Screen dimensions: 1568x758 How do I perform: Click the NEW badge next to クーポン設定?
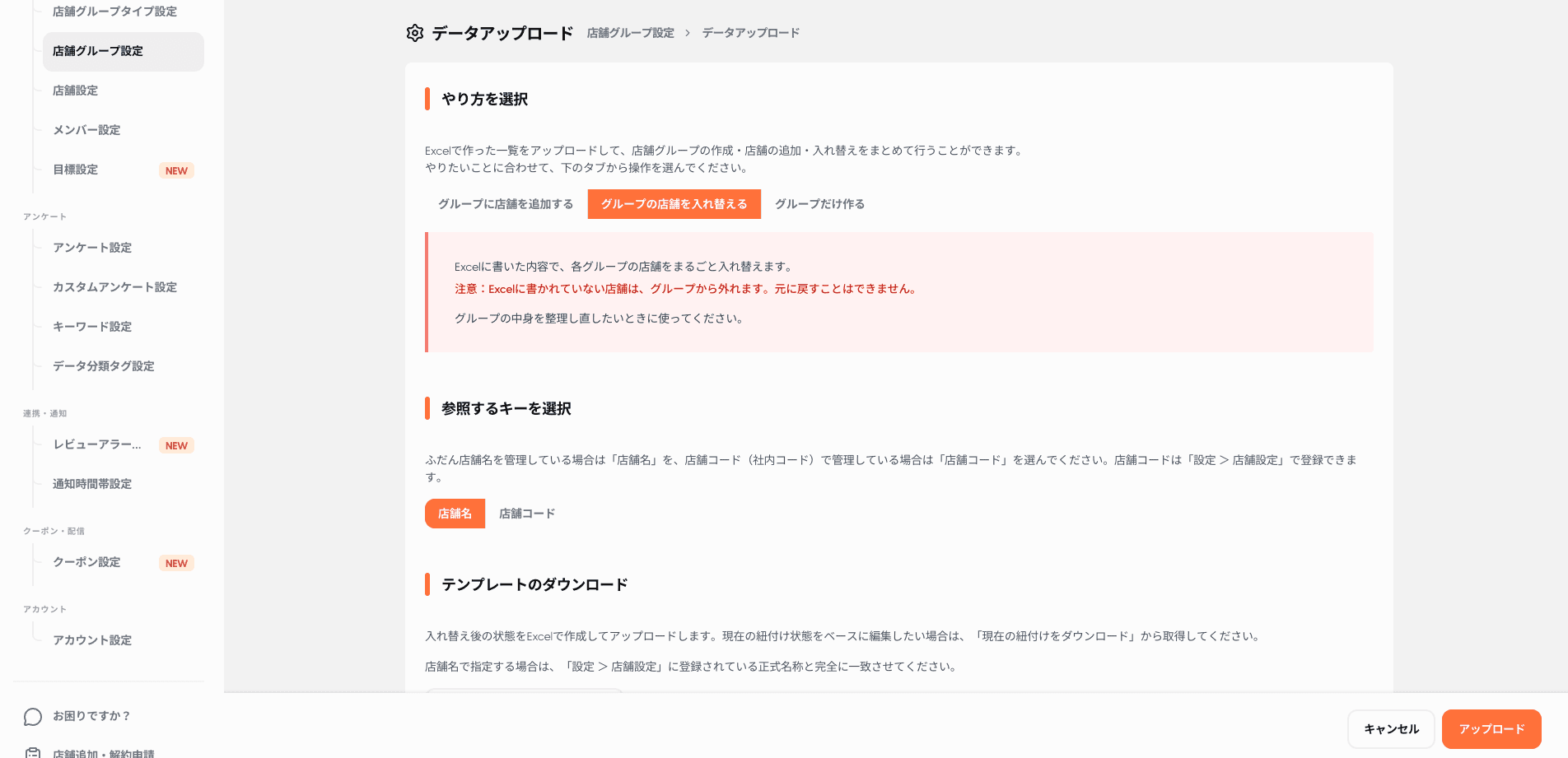tap(176, 563)
